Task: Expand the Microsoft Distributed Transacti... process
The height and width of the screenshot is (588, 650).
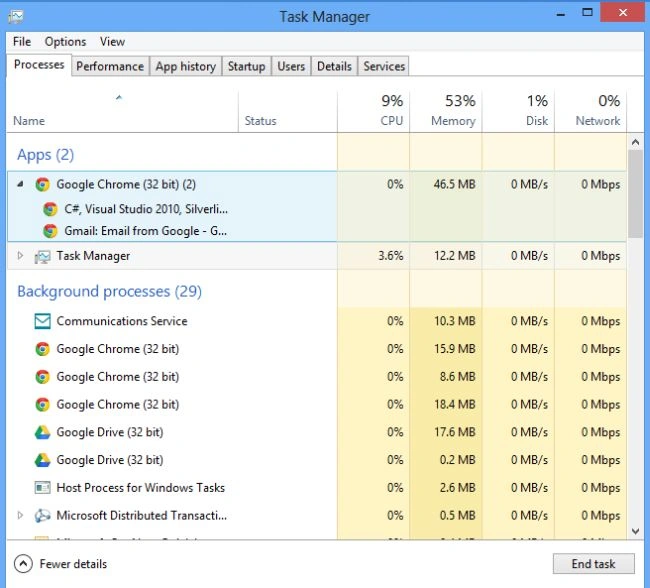Action: (20, 515)
